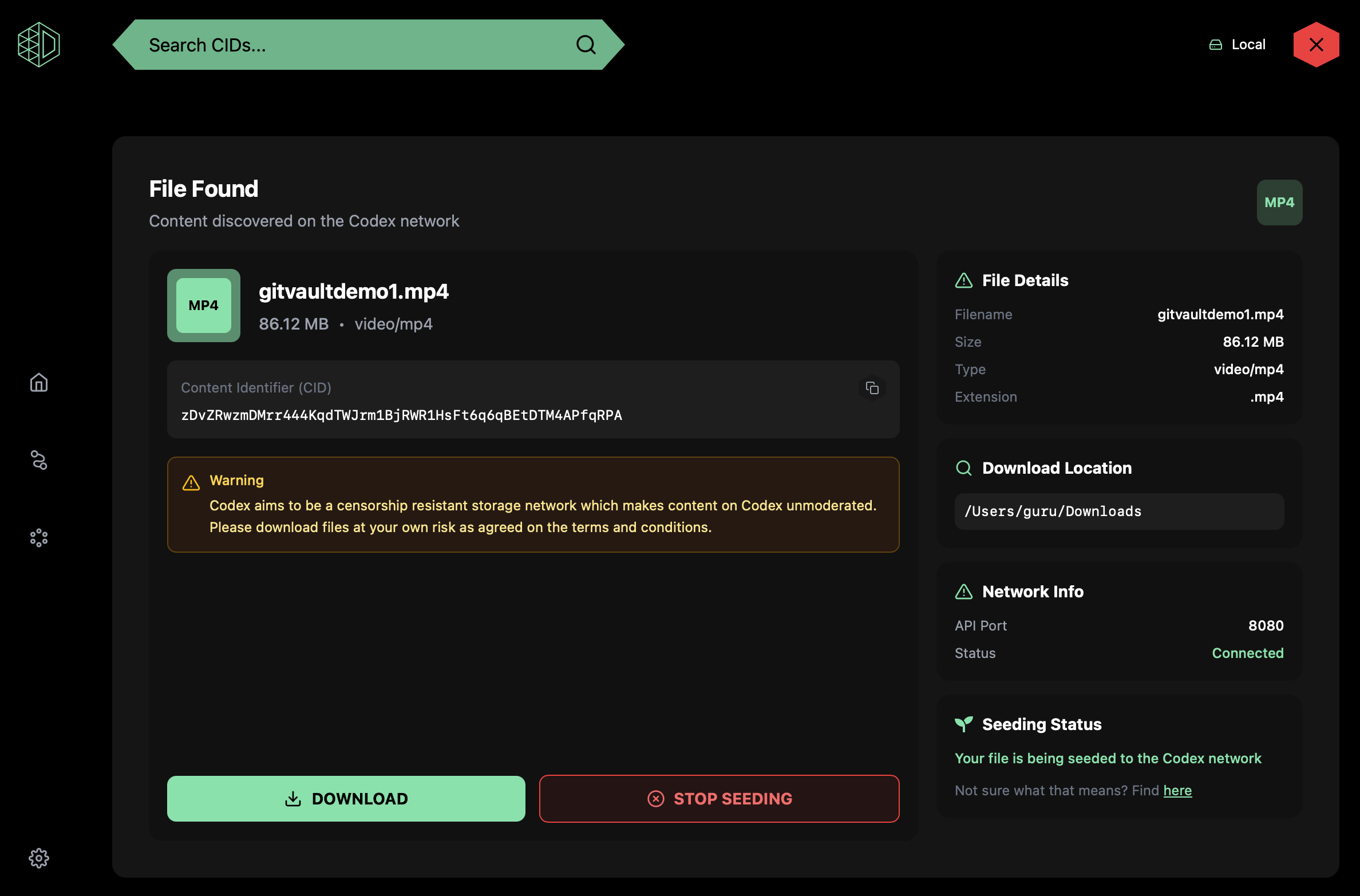Viewport: 1360px width, 896px height.
Task: Open the Home sidebar icon
Action: [x=39, y=382]
